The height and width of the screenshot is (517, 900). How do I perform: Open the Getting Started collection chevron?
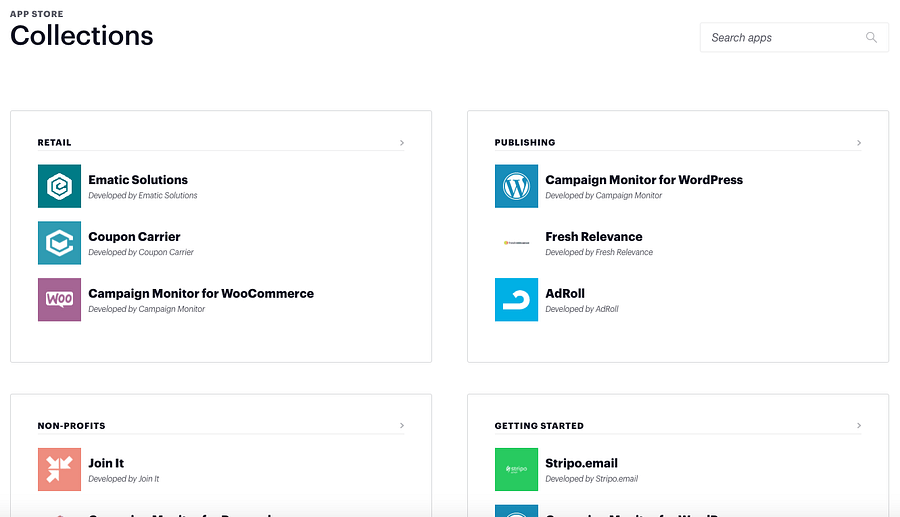point(859,425)
